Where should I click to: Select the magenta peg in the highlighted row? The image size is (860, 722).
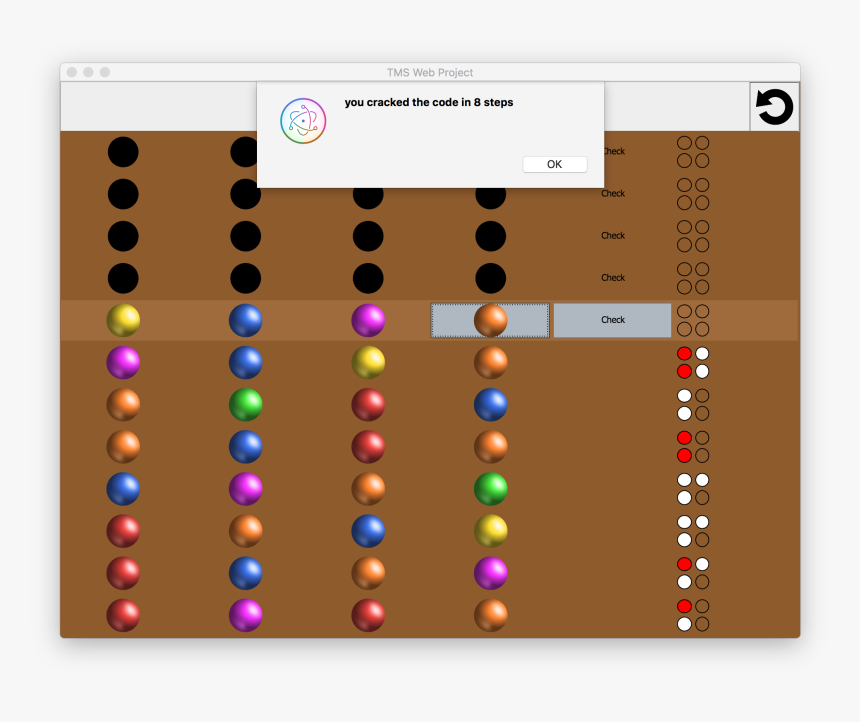click(x=368, y=320)
